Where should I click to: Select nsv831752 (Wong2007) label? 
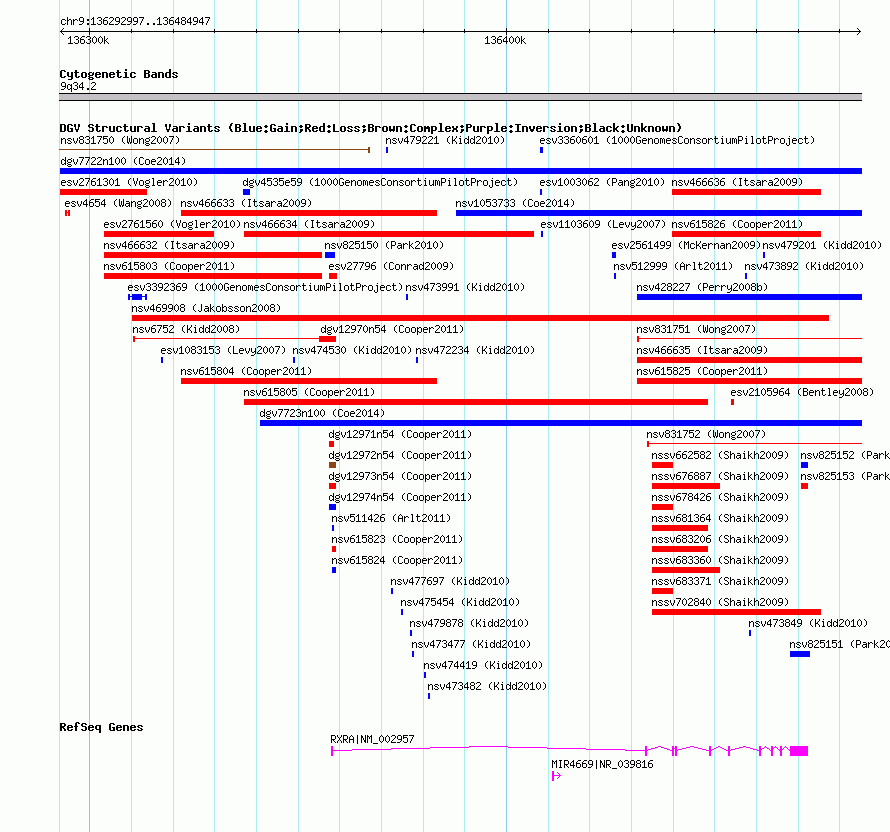[706, 434]
